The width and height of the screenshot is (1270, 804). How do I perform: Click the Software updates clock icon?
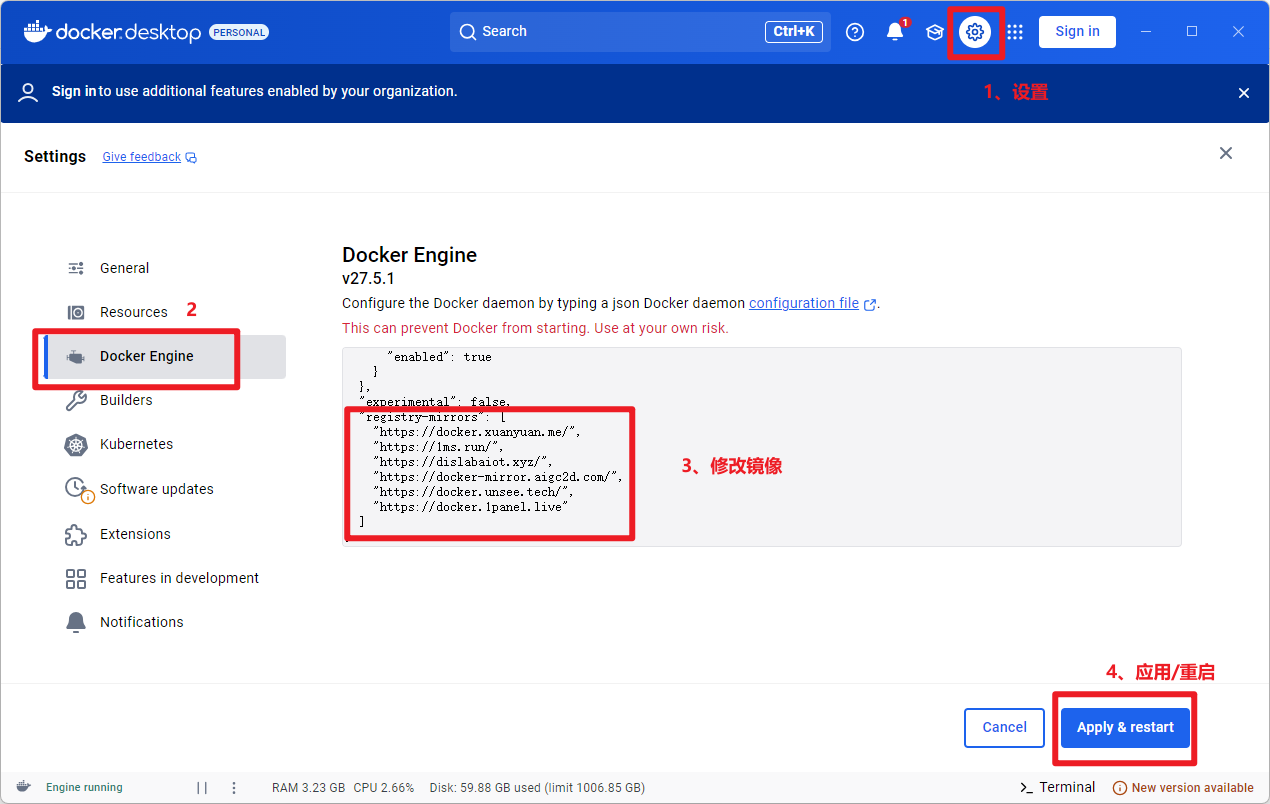[x=77, y=489]
